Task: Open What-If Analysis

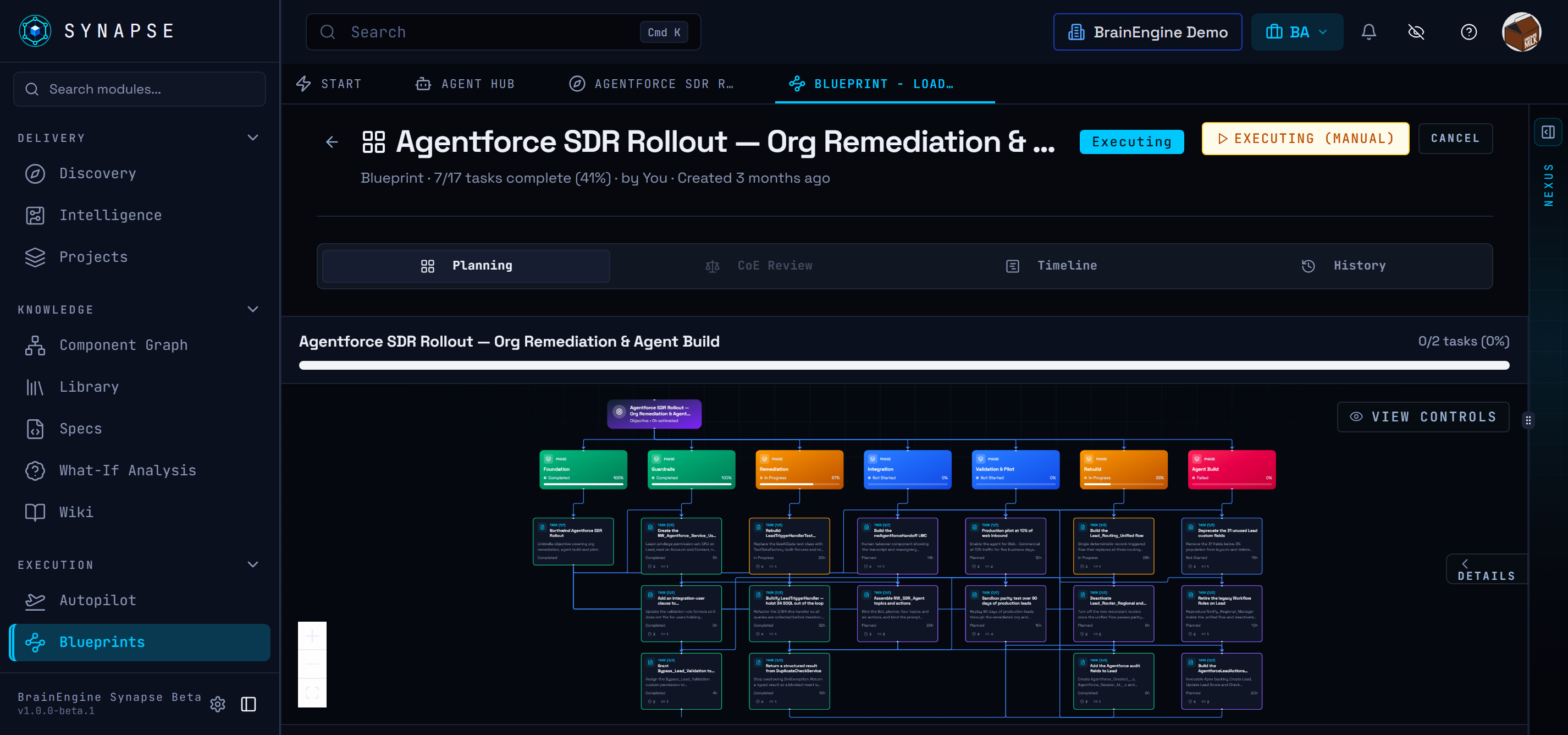Action: click(x=140, y=470)
